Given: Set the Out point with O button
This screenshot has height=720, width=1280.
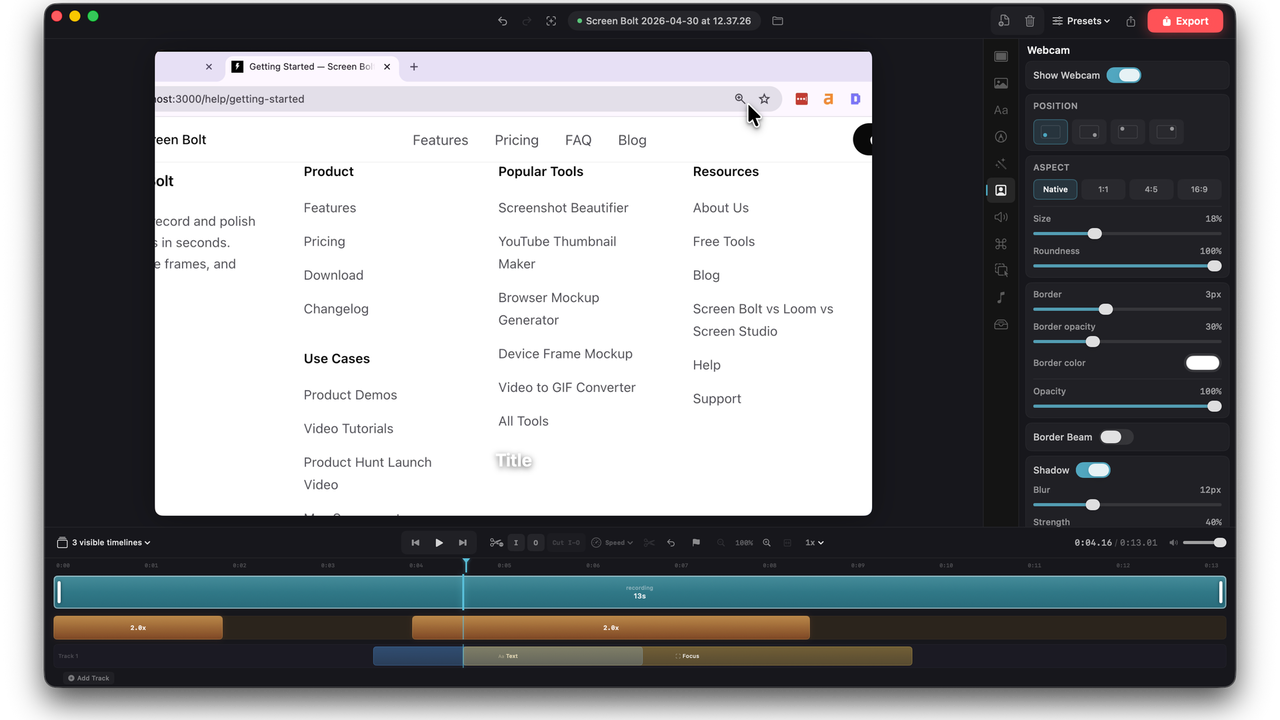Looking at the screenshot, I should [x=536, y=543].
